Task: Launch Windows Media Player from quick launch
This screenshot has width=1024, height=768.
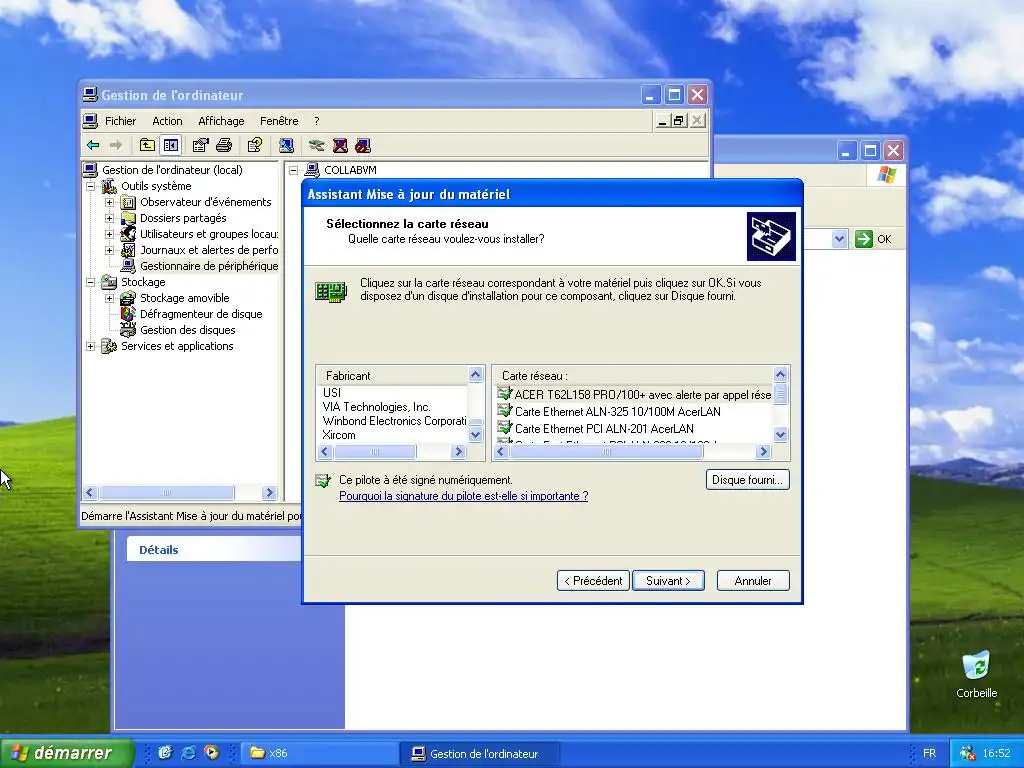Action: [211, 753]
